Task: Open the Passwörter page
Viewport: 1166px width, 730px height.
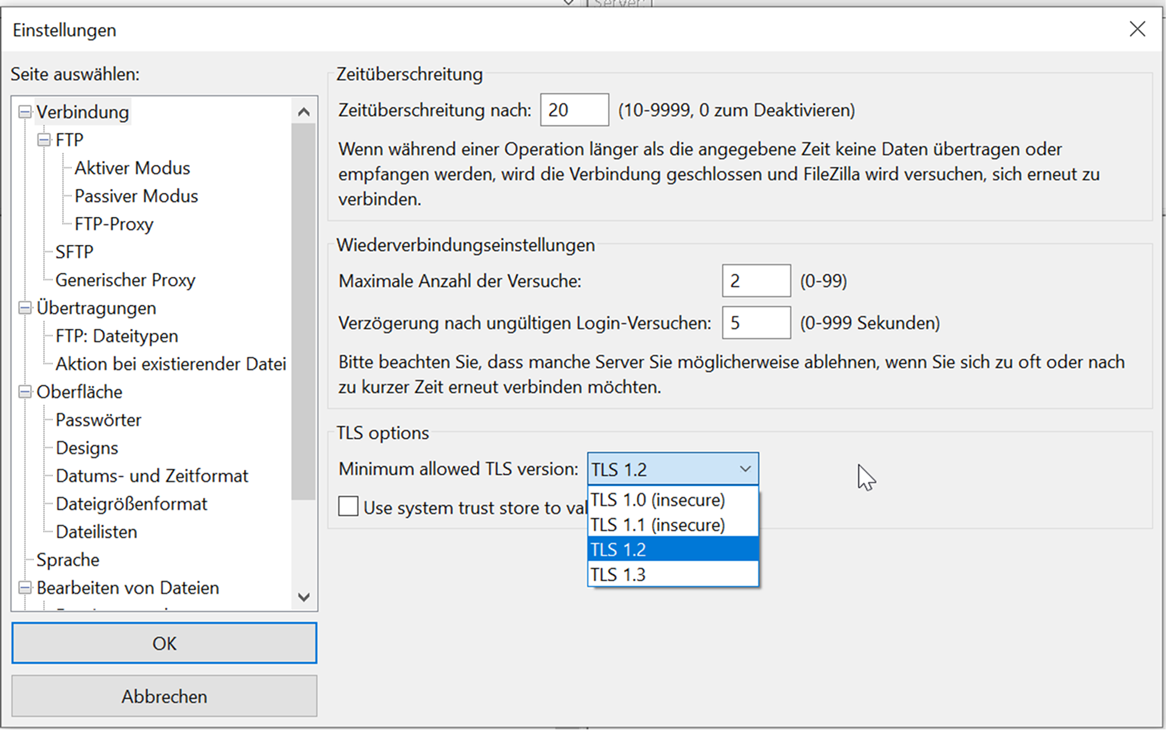Action: tap(98, 420)
